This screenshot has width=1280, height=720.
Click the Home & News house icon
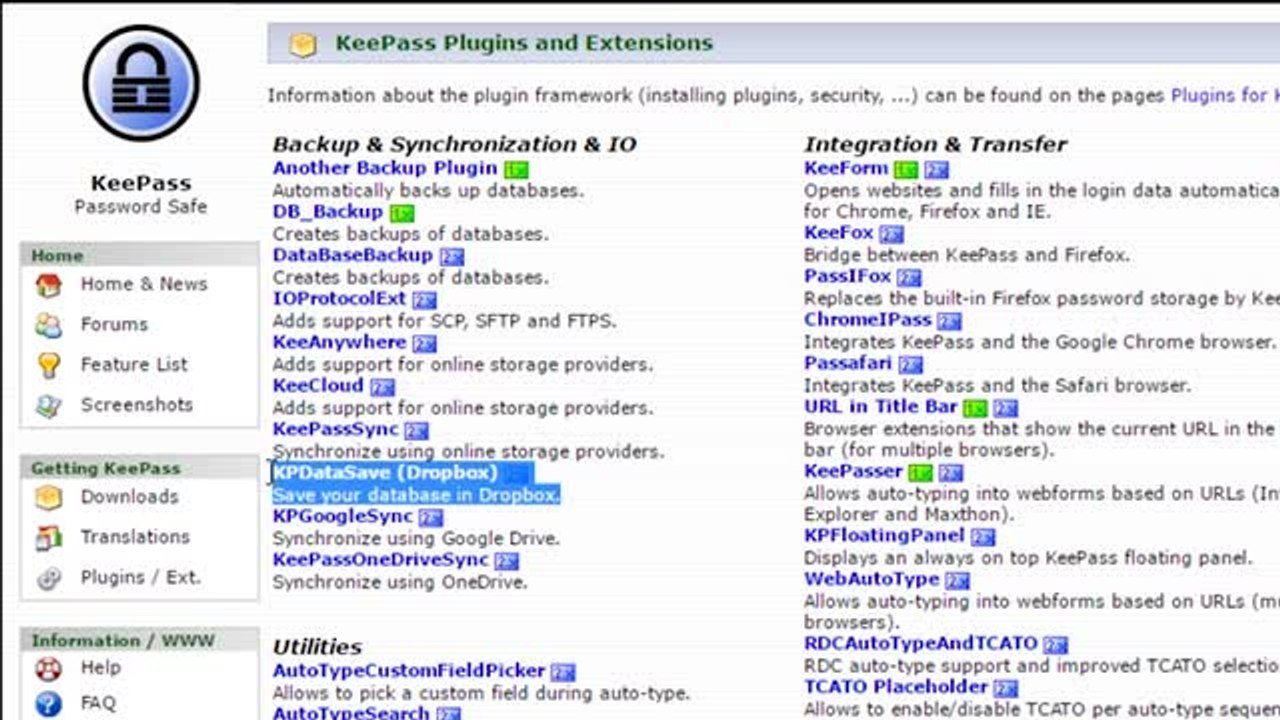coord(48,285)
